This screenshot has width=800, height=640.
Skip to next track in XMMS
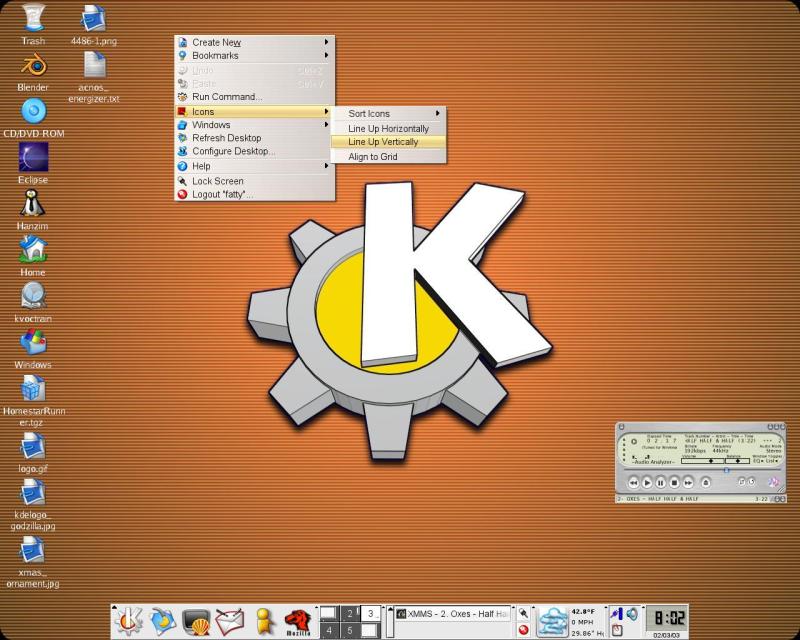pyautogui.click(x=688, y=482)
